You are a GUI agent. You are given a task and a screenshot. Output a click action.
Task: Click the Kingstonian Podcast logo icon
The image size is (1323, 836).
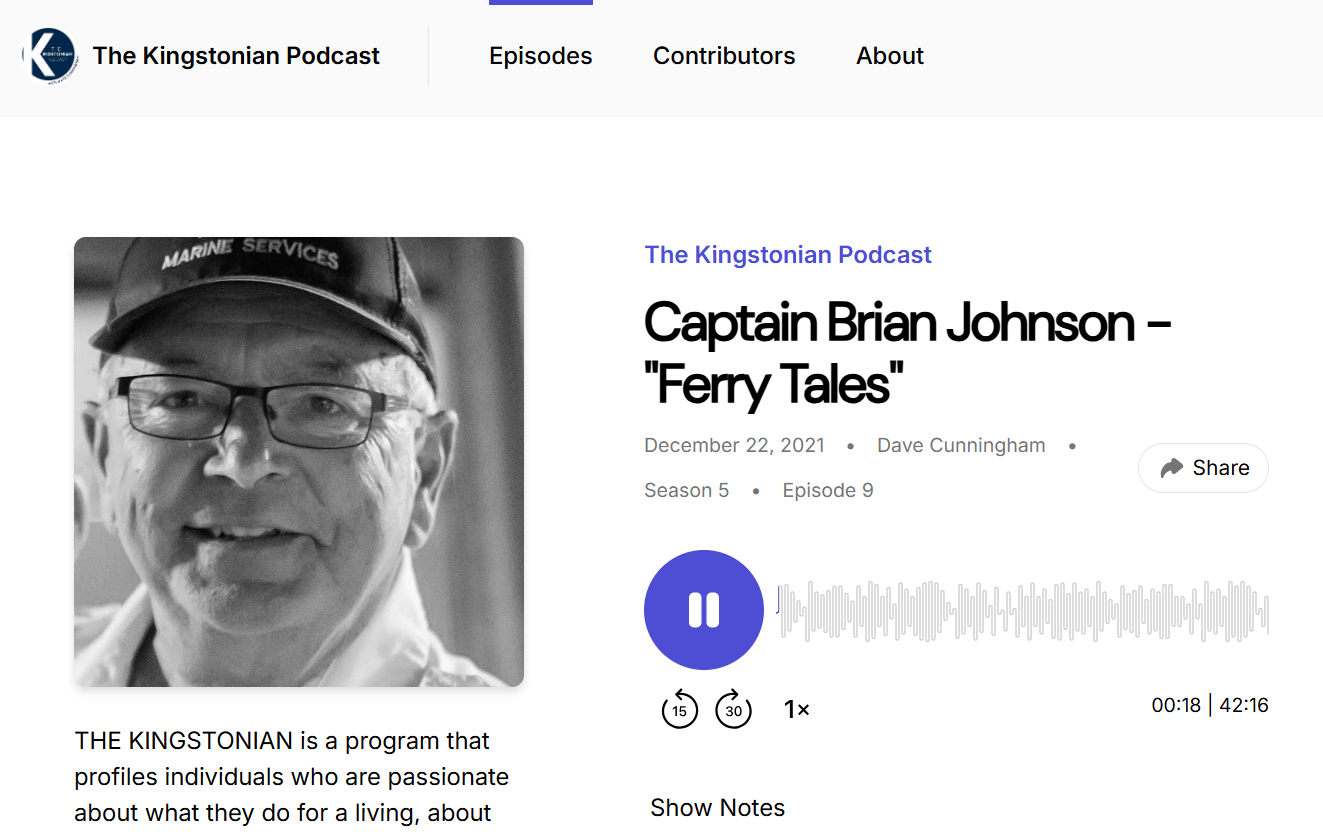(x=50, y=56)
